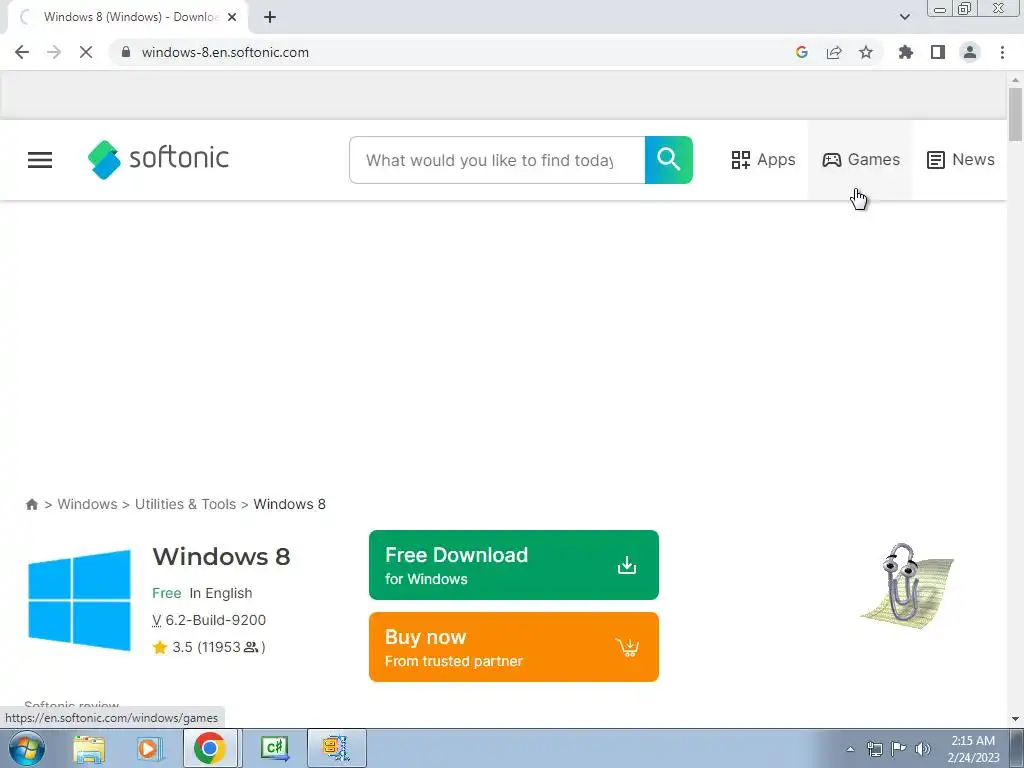Screen dimensions: 1024x768
Task: Open the Apps section
Action: pyautogui.click(x=763, y=160)
